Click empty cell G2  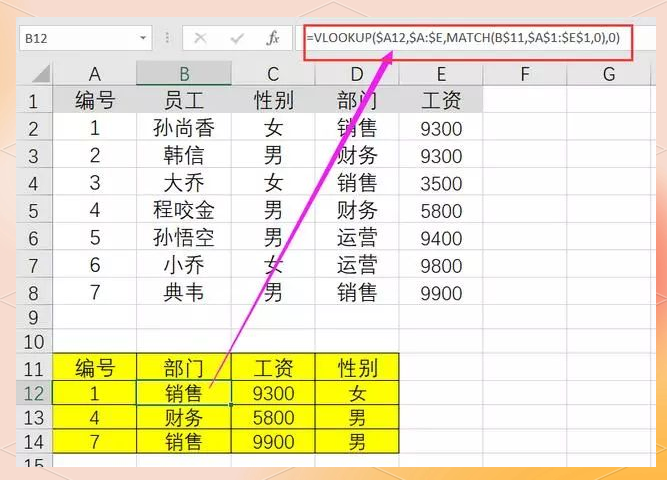coord(608,128)
